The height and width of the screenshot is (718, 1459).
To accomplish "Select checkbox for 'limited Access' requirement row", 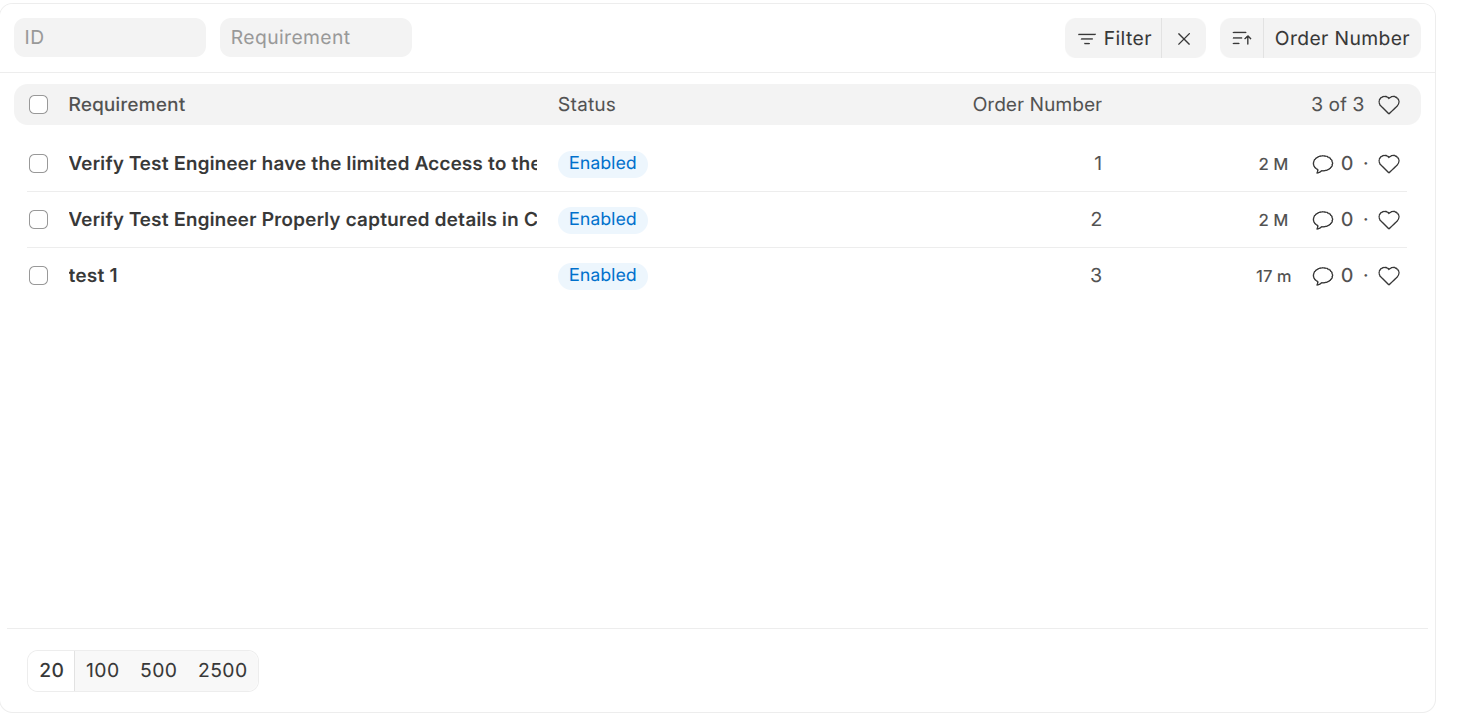I will [39, 164].
